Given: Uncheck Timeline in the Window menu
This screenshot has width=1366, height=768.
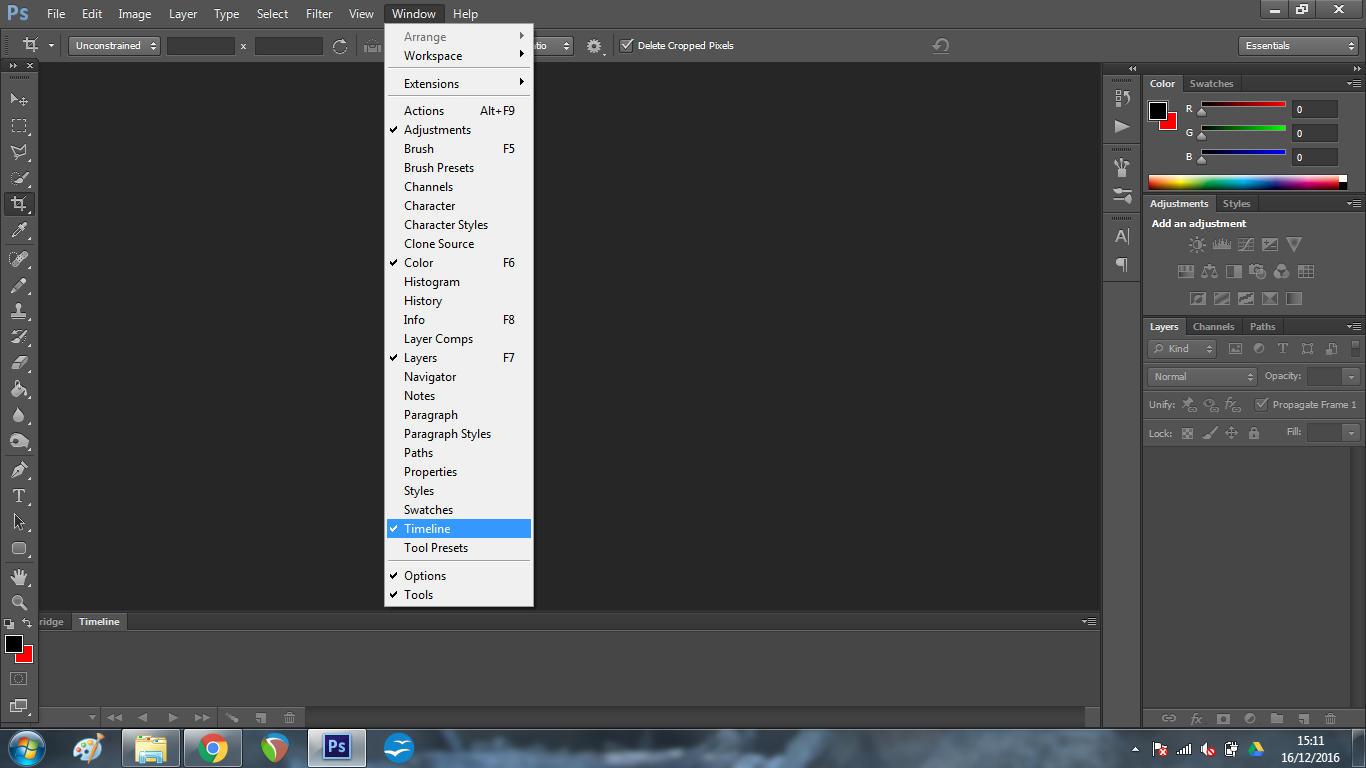Looking at the screenshot, I should pyautogui.click(x=427, y=529).
